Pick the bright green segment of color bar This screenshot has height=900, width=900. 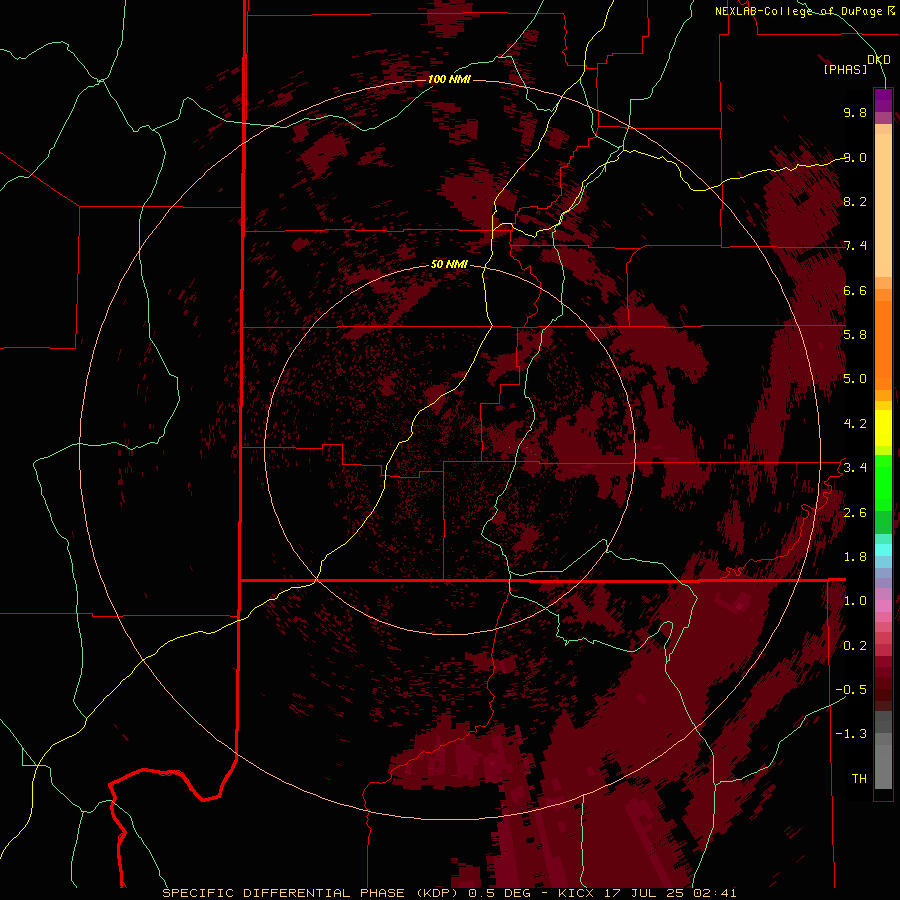click(x=883, y=482)
